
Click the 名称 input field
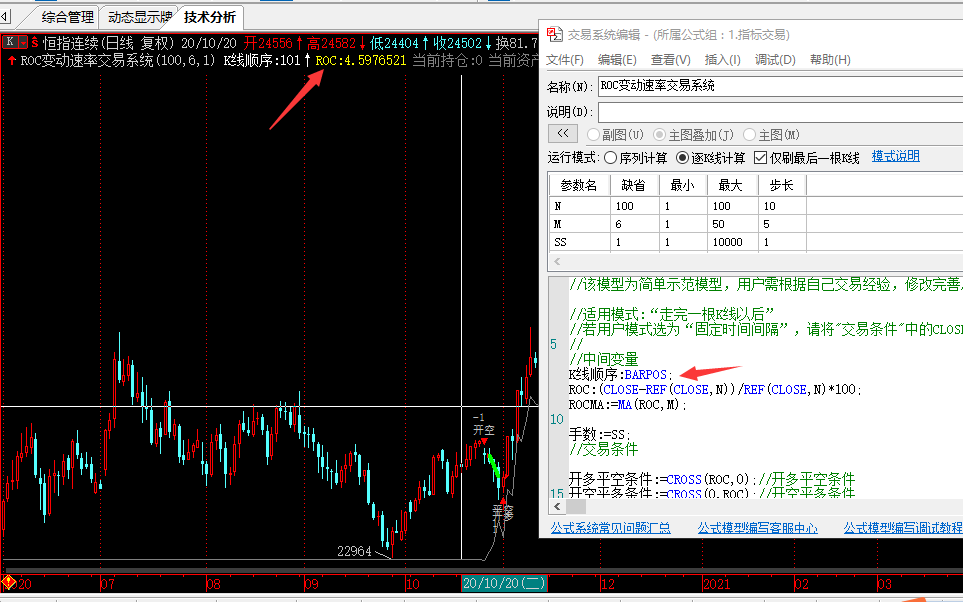(x=781, y=86)
